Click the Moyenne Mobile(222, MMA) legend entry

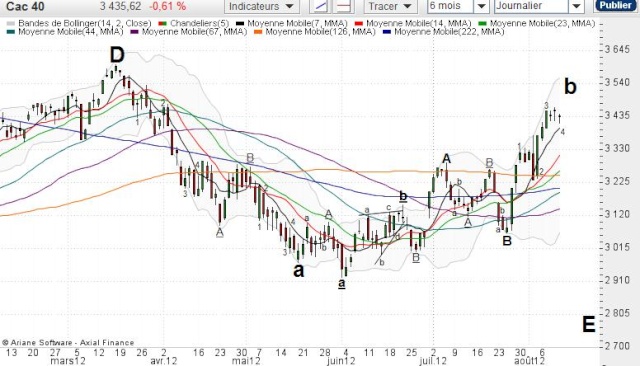443,31
